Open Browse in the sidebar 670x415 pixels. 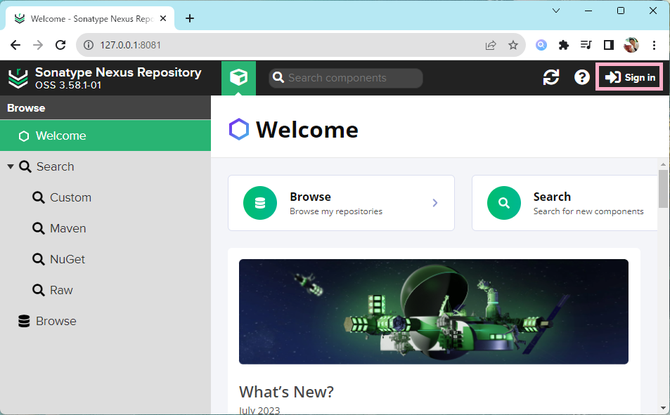point(56,321)
